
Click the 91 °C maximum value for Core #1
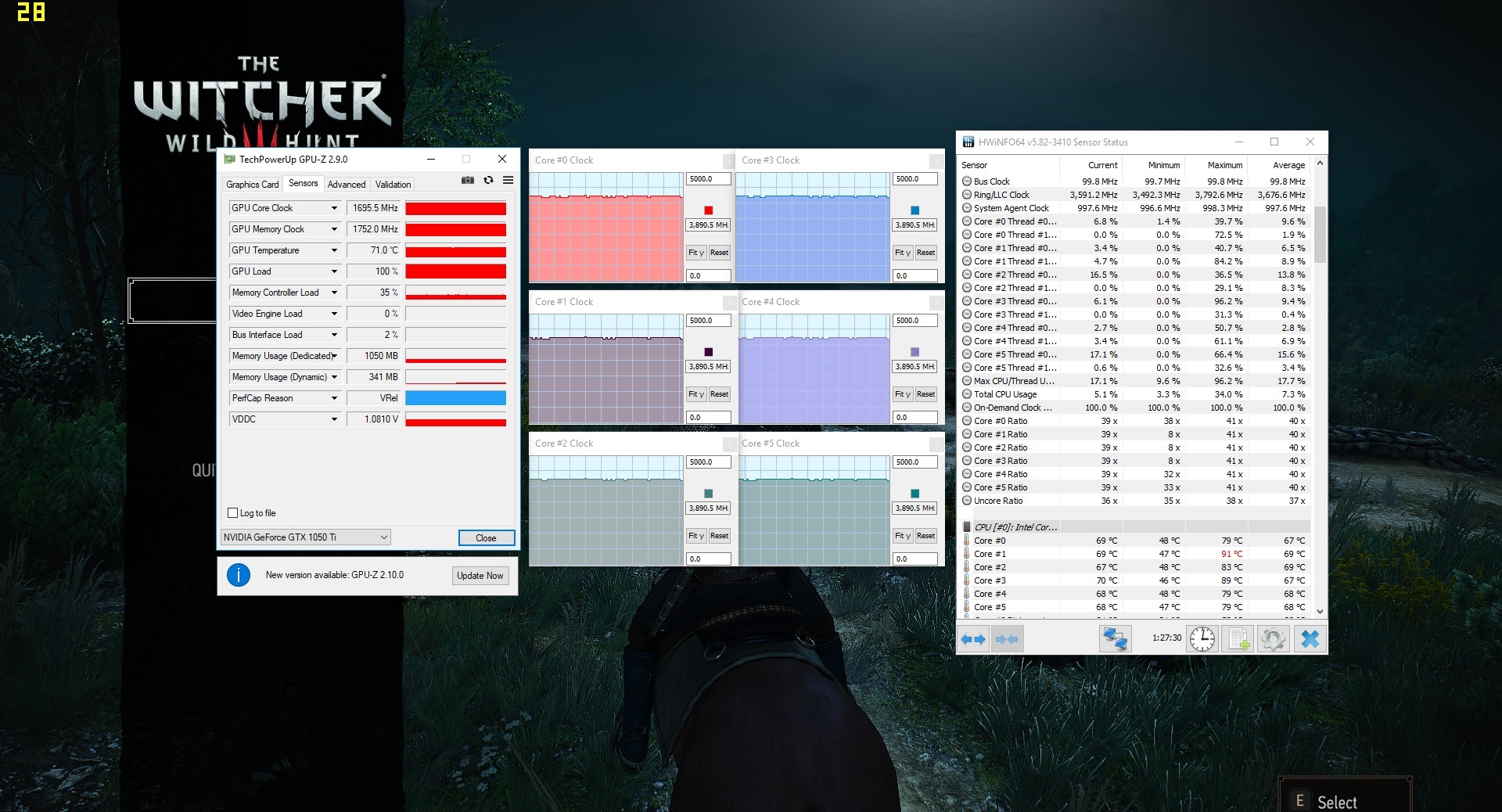point(1231,554)
